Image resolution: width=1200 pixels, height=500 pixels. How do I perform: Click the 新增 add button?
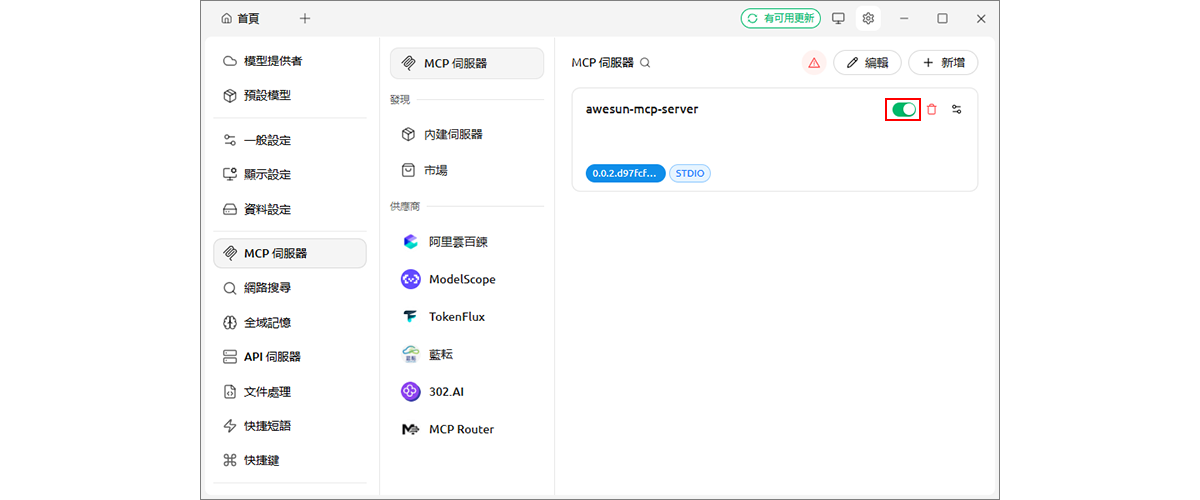[x=943, y=63]
